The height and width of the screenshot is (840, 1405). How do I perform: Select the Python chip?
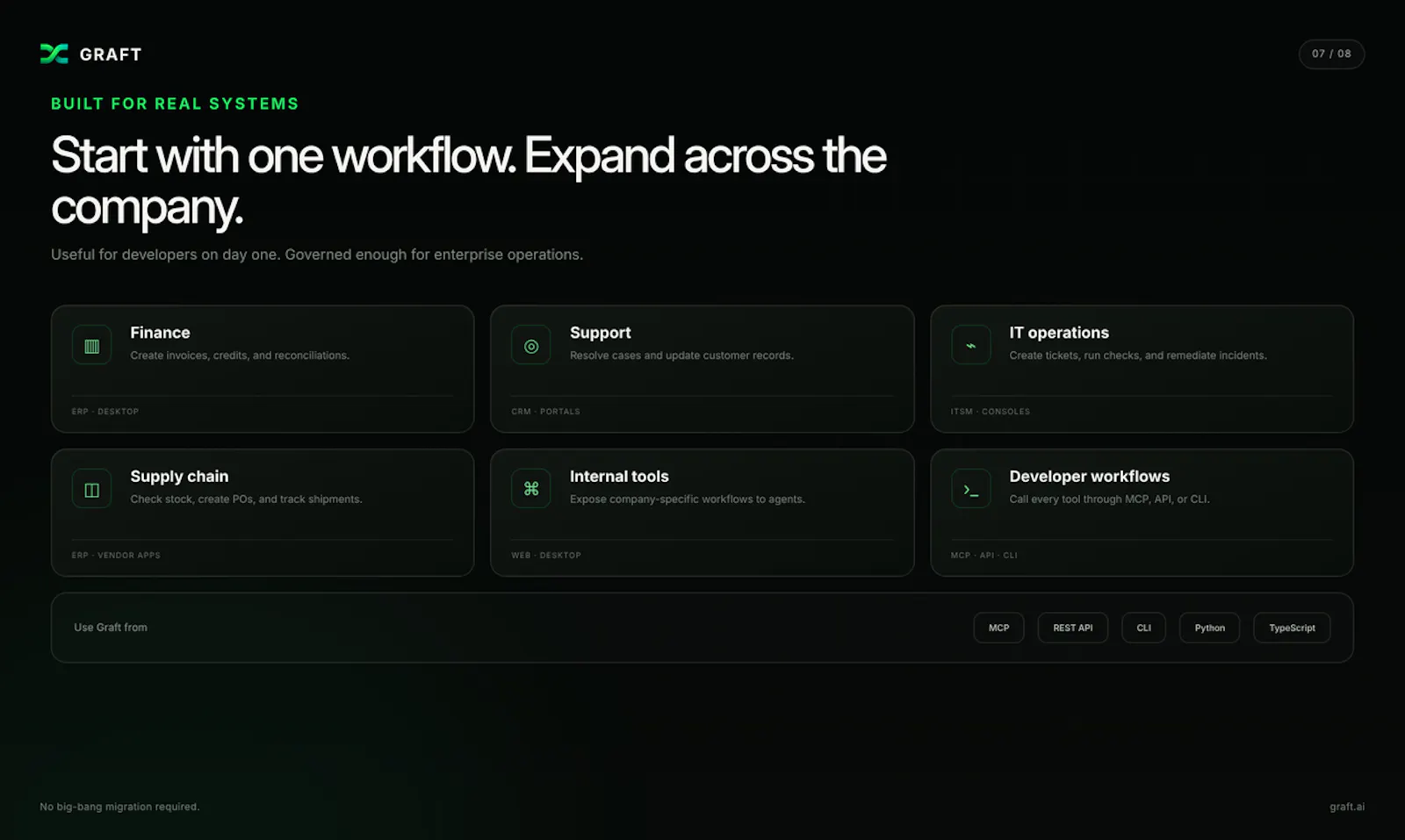(1209, 628)
